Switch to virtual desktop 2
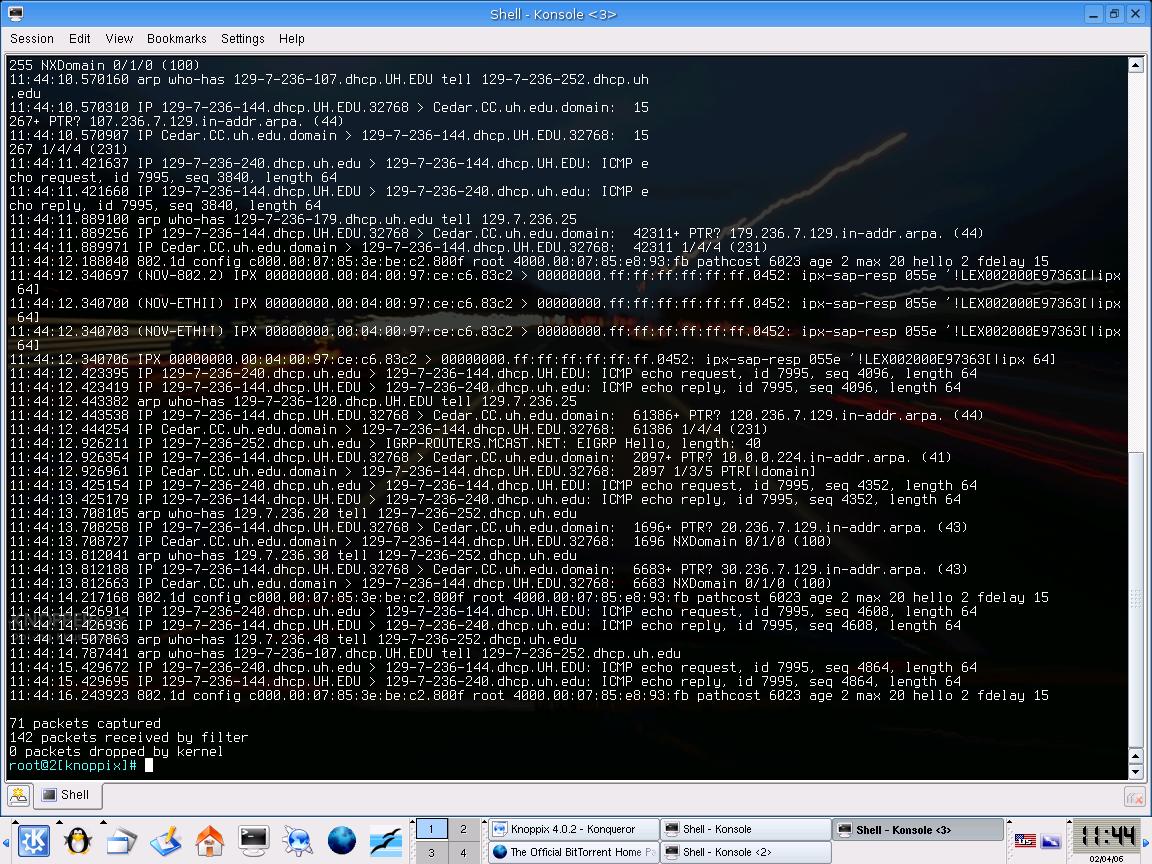The height and width of the screenshot is (864, 1152). (x=463, y=829)
